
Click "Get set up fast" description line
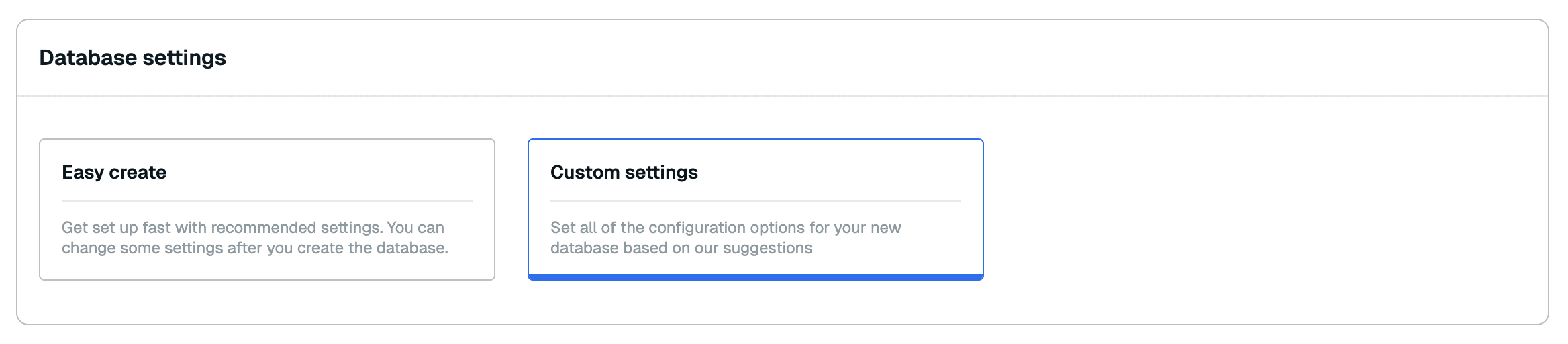[252, 228]
